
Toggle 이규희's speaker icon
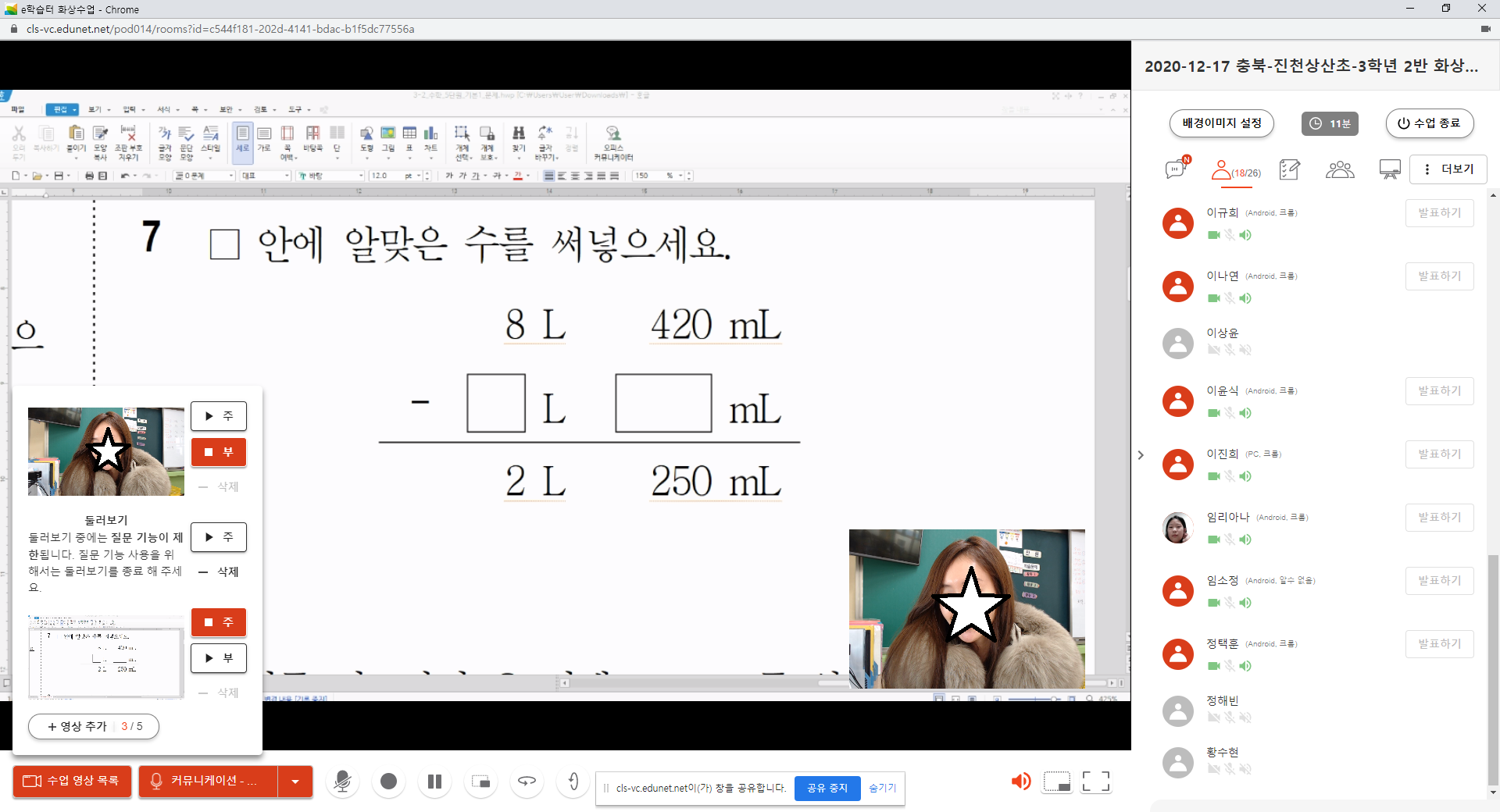coord(1245,235)
